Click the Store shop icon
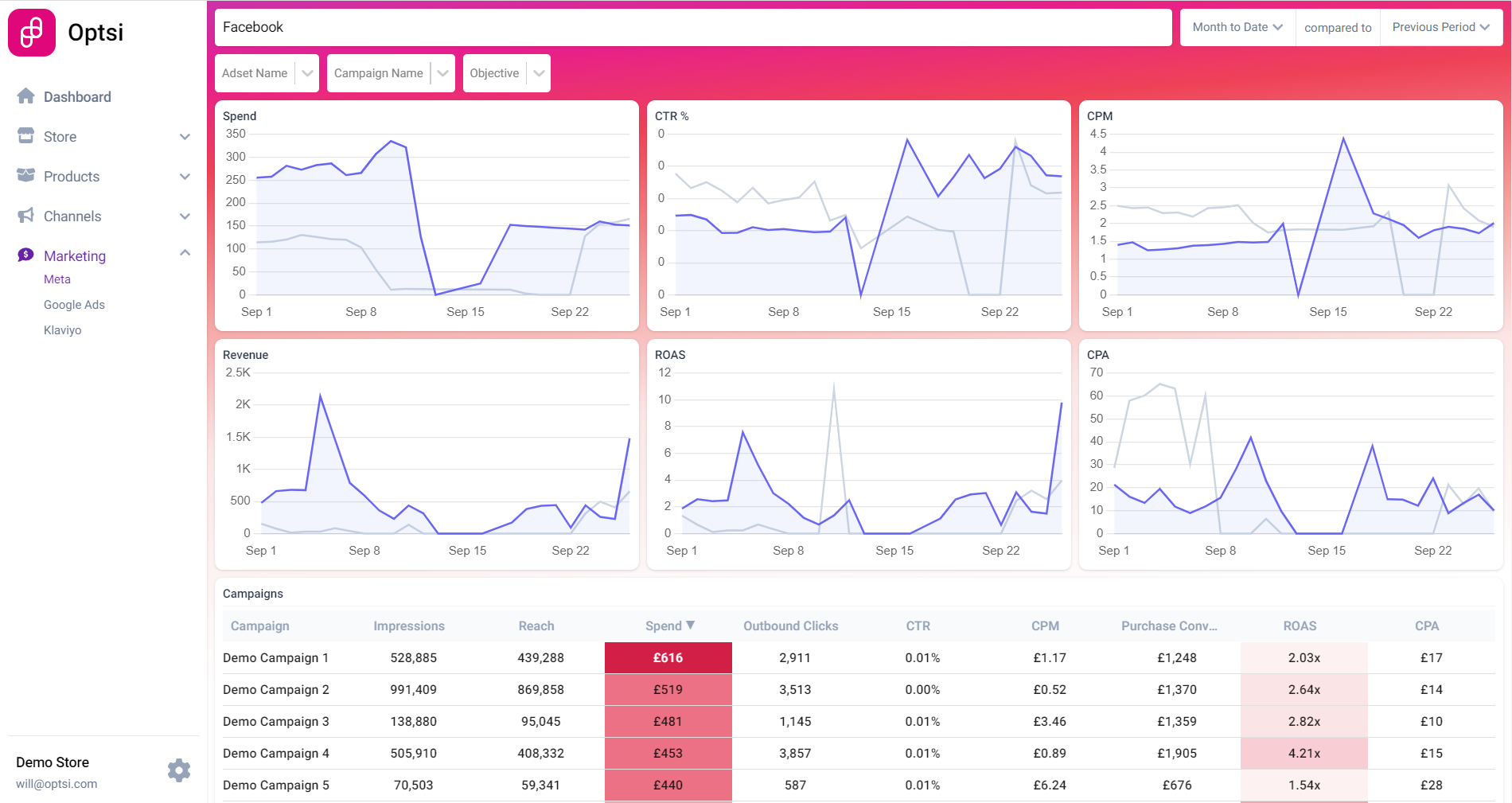This screenshot has height=803, width=1512. [26, 136]
